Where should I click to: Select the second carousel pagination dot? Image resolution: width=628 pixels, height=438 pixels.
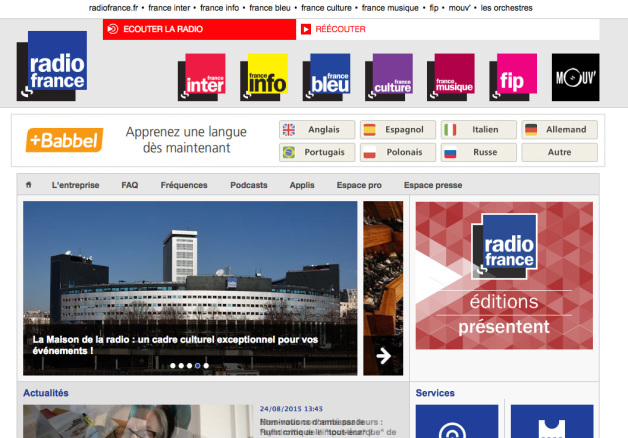coord(181,366)
